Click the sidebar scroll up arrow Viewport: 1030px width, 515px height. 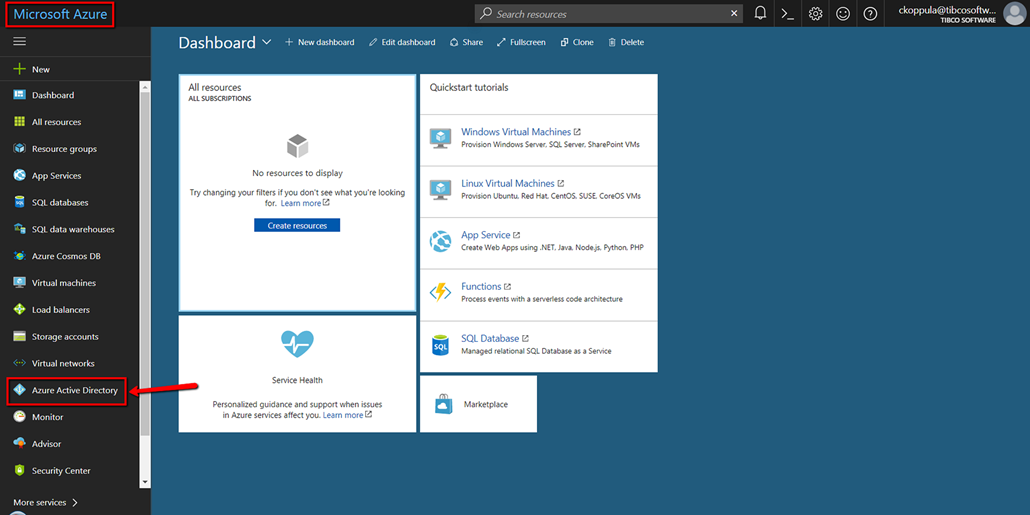click(x=145, y=87)
